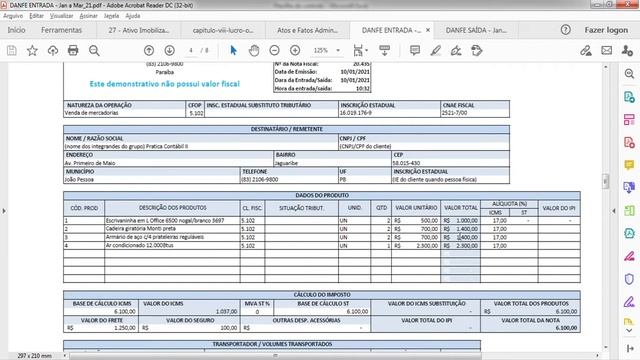Viewport: 640px width, 360px height.
Task: Open the find text magnifier
Action: (x=94, y=51)
